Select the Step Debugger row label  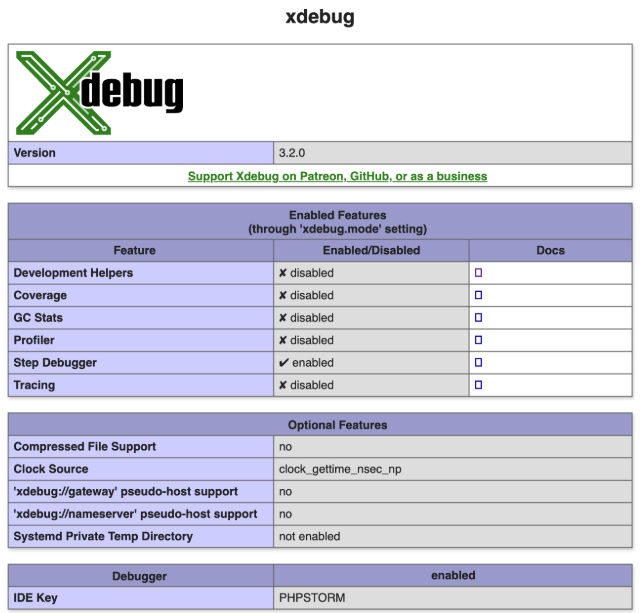pos(55,362)
